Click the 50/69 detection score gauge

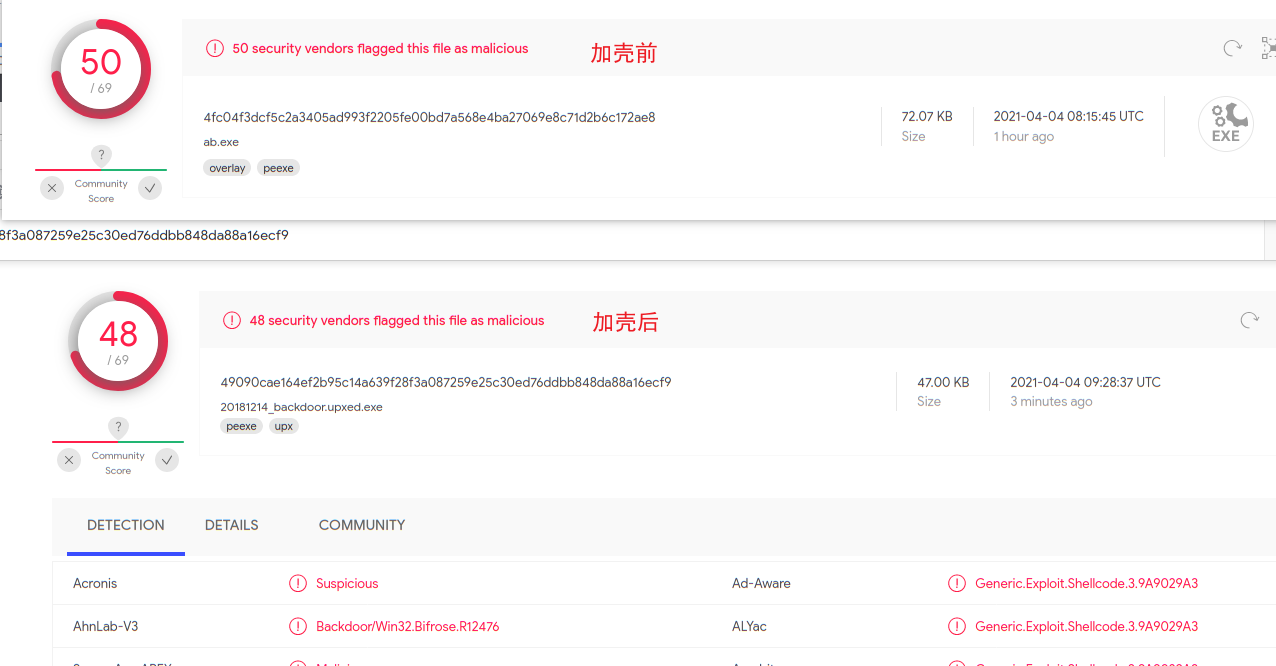click(101, 70)
